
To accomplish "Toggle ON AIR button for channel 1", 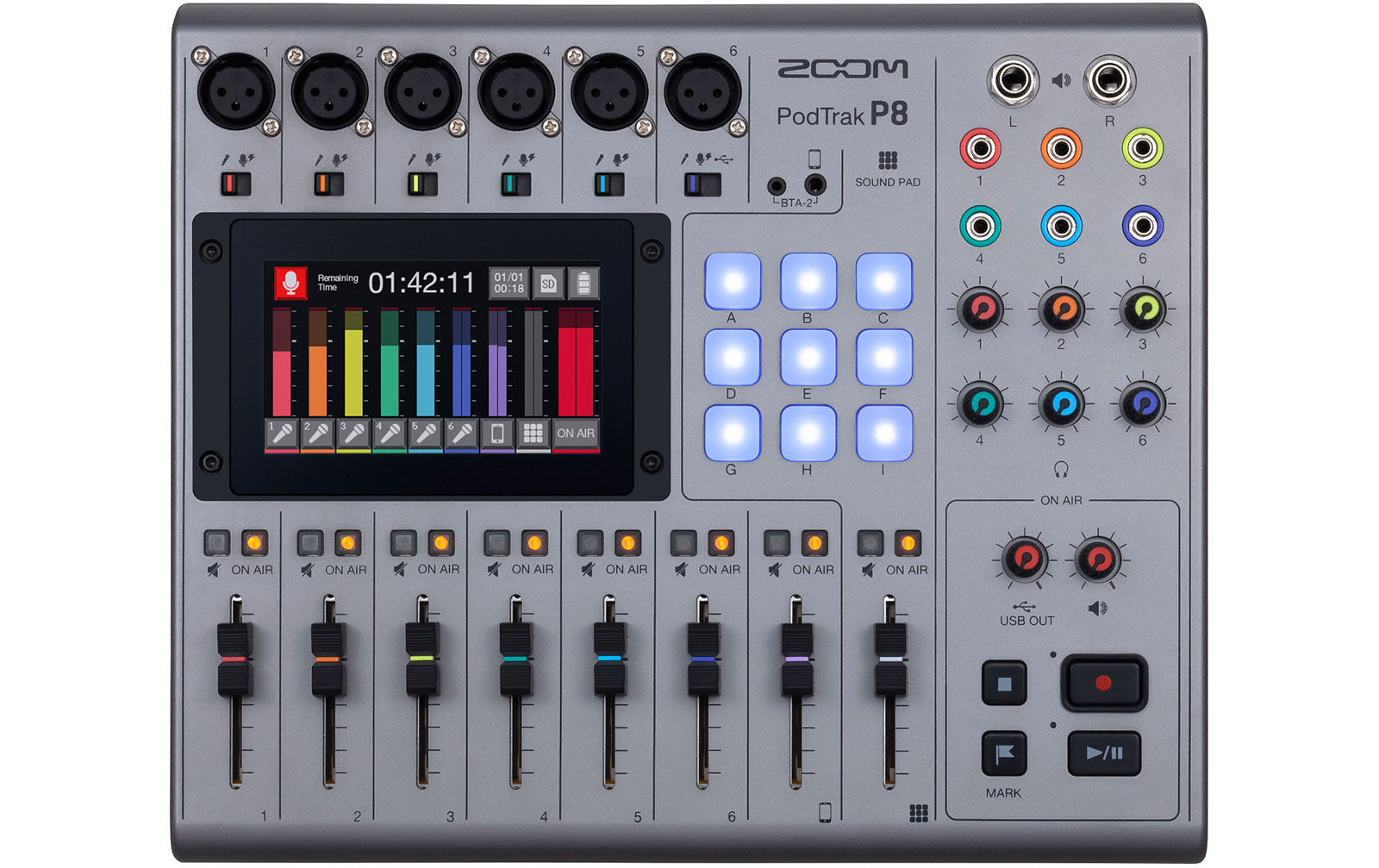I will coord(254,543).
